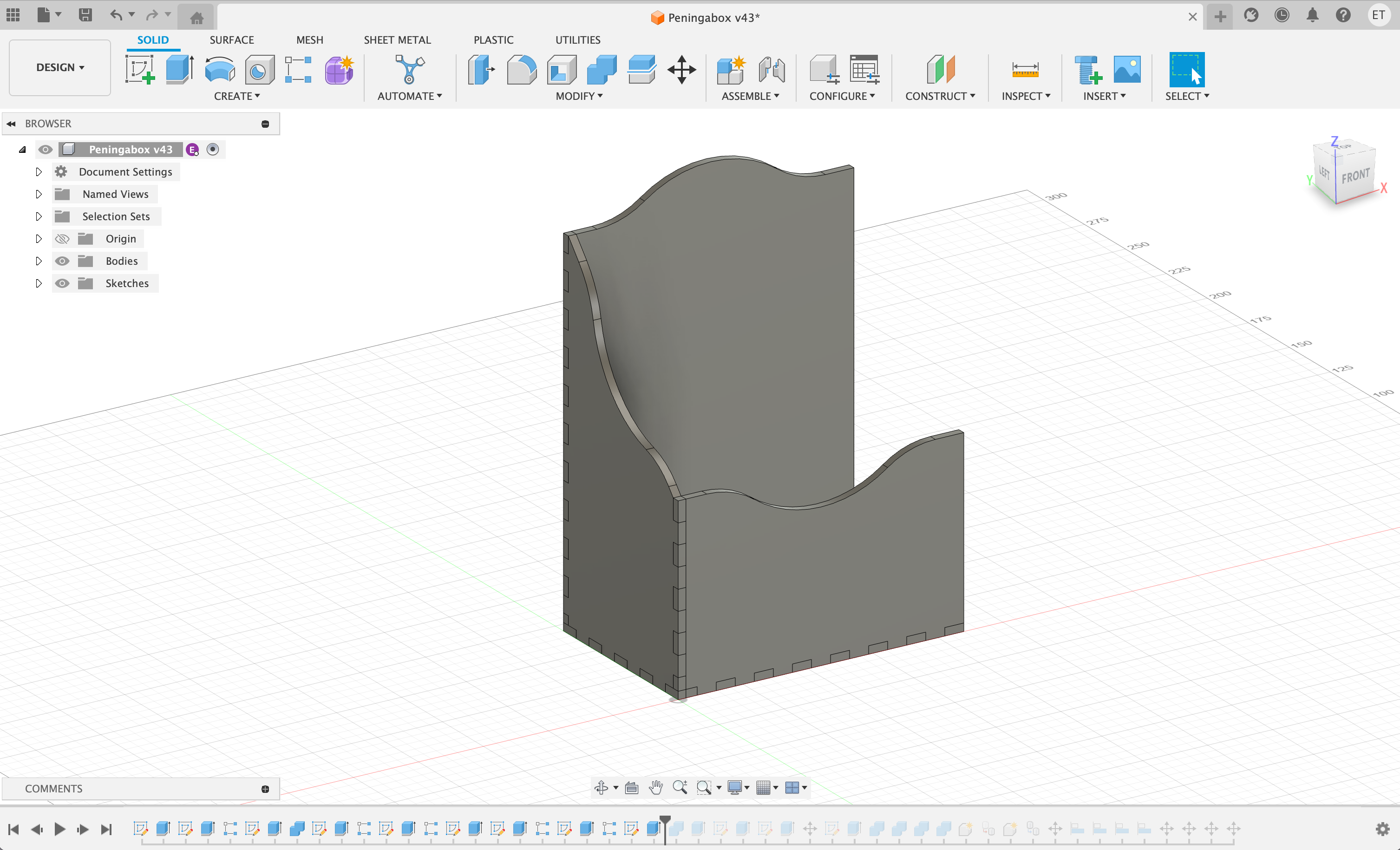The image size is (1400, 850).
Task: Click the Create Form purple icon
Action: click(339, 70)
